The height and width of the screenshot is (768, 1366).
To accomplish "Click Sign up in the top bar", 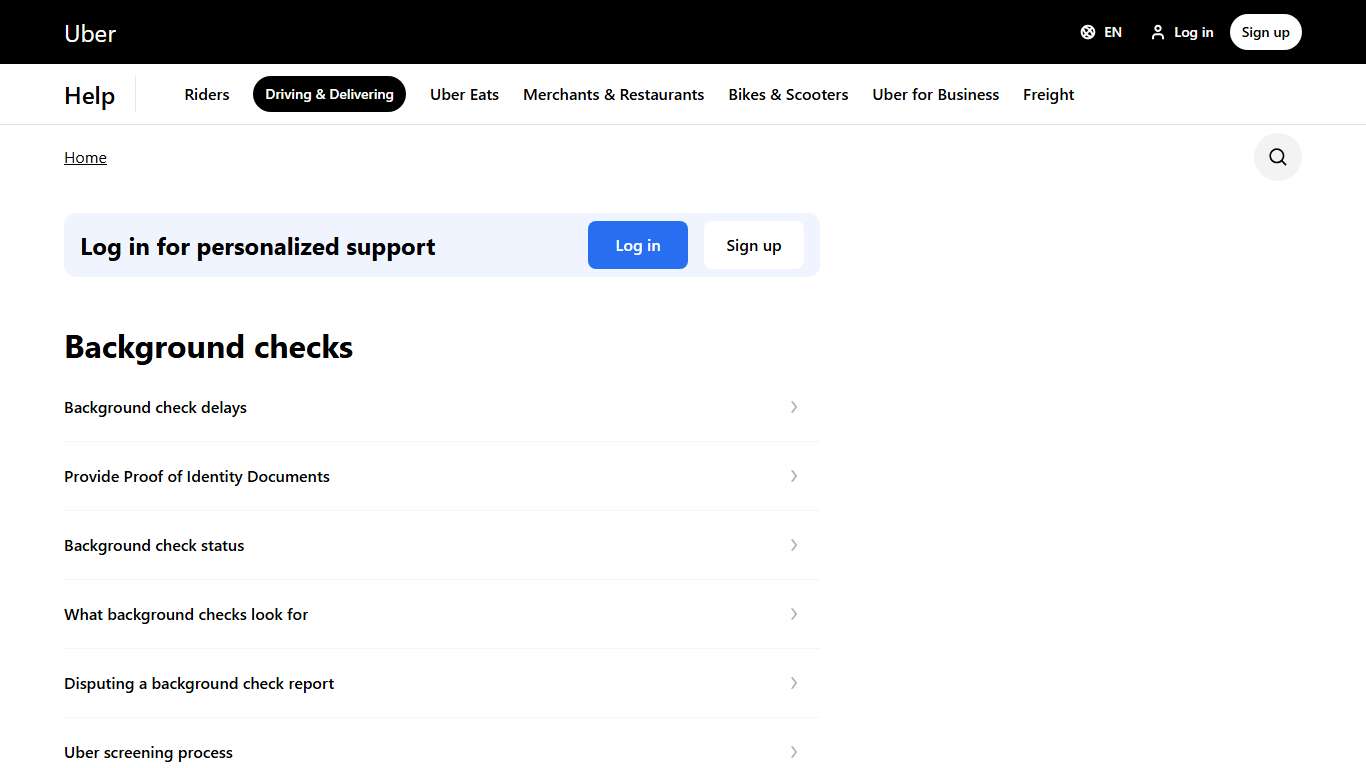I will point(1265,31).
